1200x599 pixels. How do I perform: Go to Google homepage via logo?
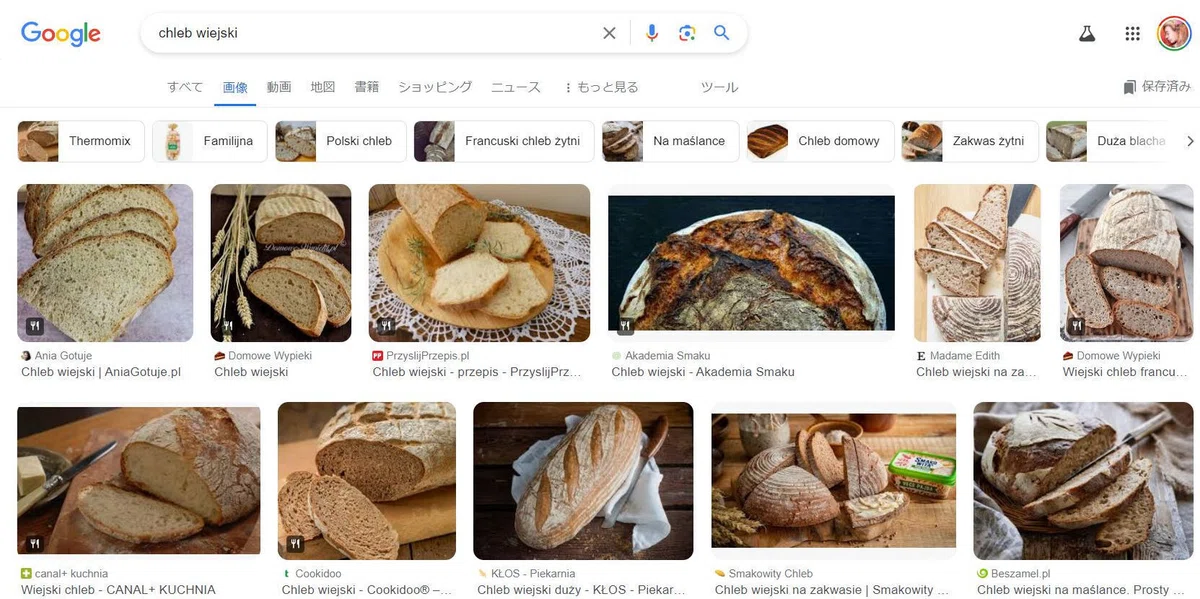(61, 34)
